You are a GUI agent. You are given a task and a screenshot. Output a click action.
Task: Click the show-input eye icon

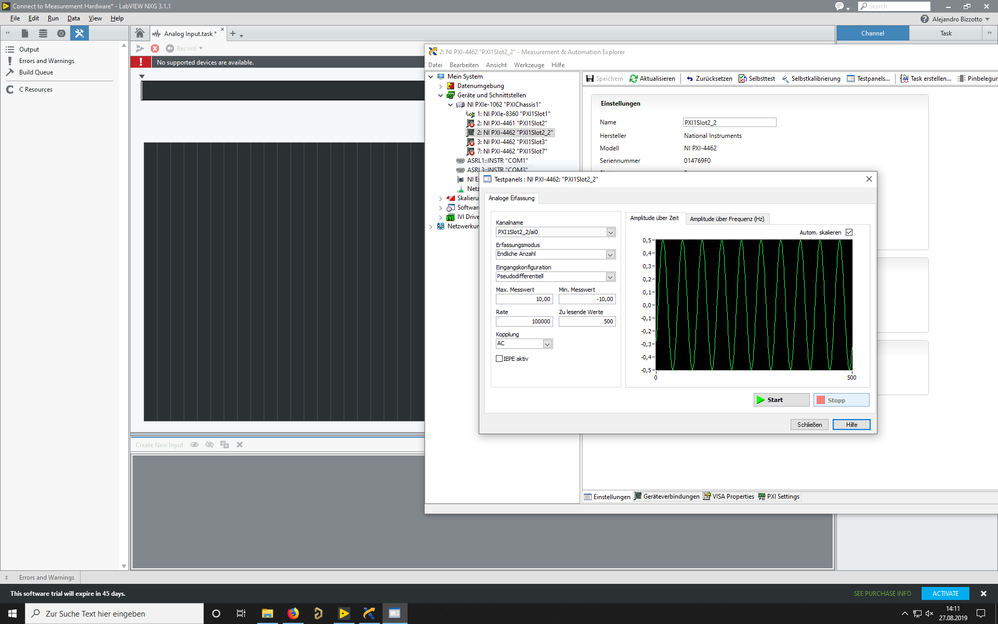194,444
